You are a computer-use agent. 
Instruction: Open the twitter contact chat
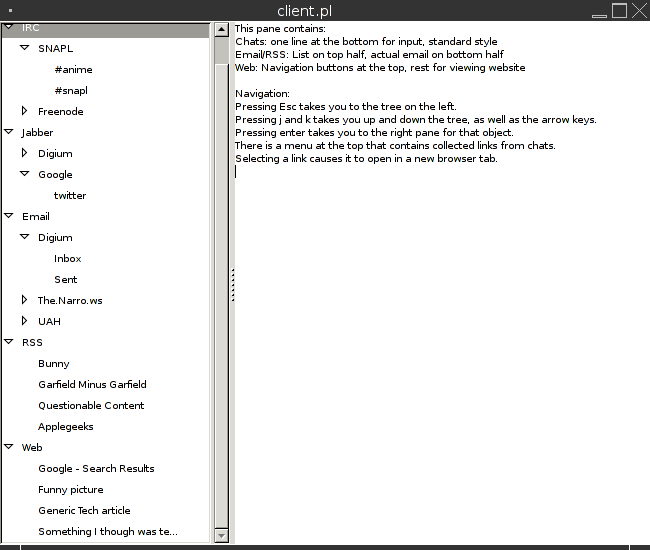pyautogui.click(x=70, y=196)
